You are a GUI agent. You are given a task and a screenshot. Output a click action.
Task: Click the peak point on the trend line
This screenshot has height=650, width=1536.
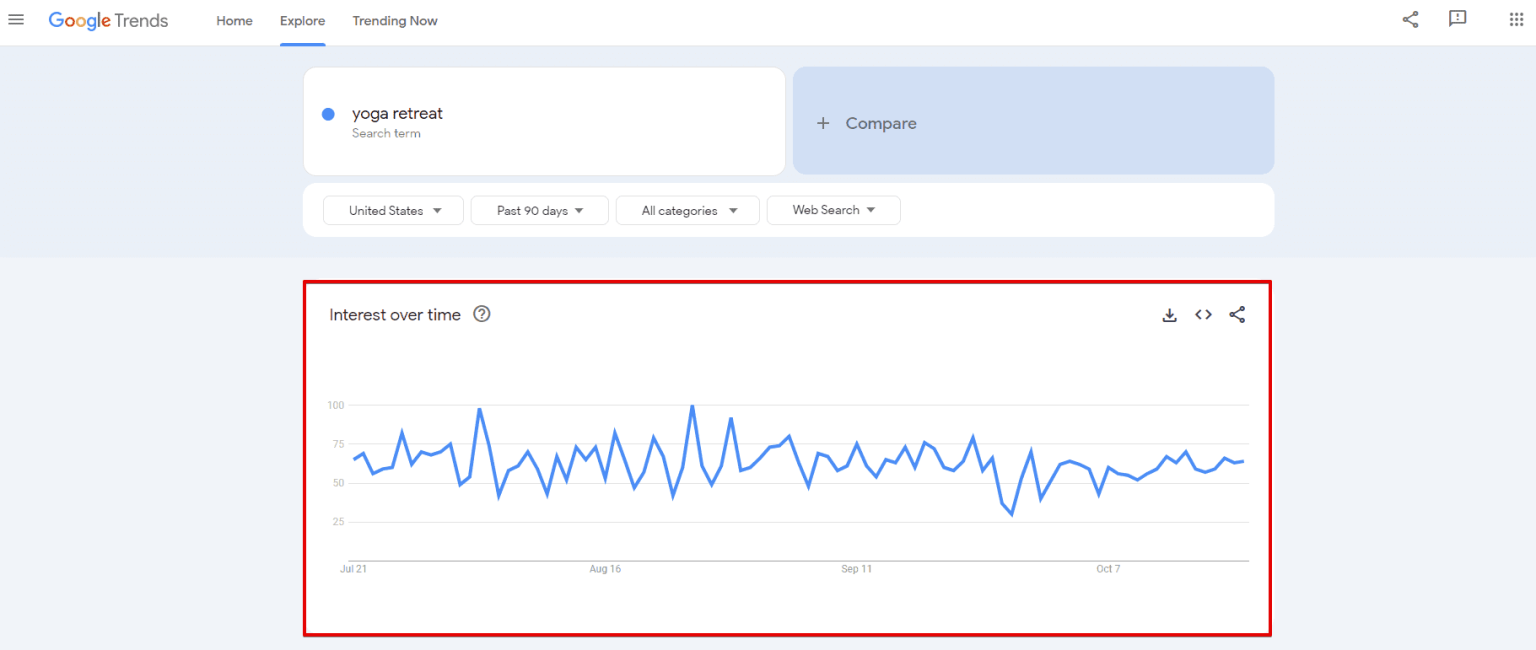point(692,405)
